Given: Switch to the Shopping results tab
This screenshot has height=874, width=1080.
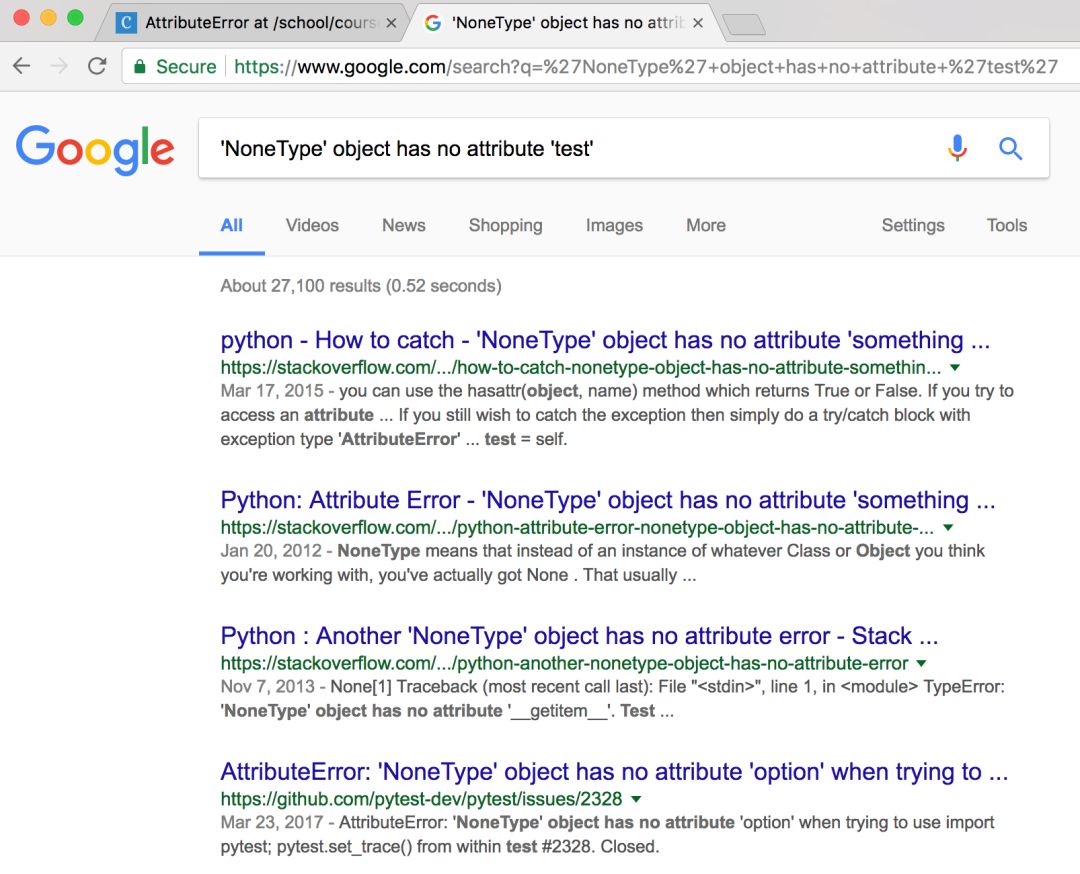Looking at the screenshot, I should point(506,225).
